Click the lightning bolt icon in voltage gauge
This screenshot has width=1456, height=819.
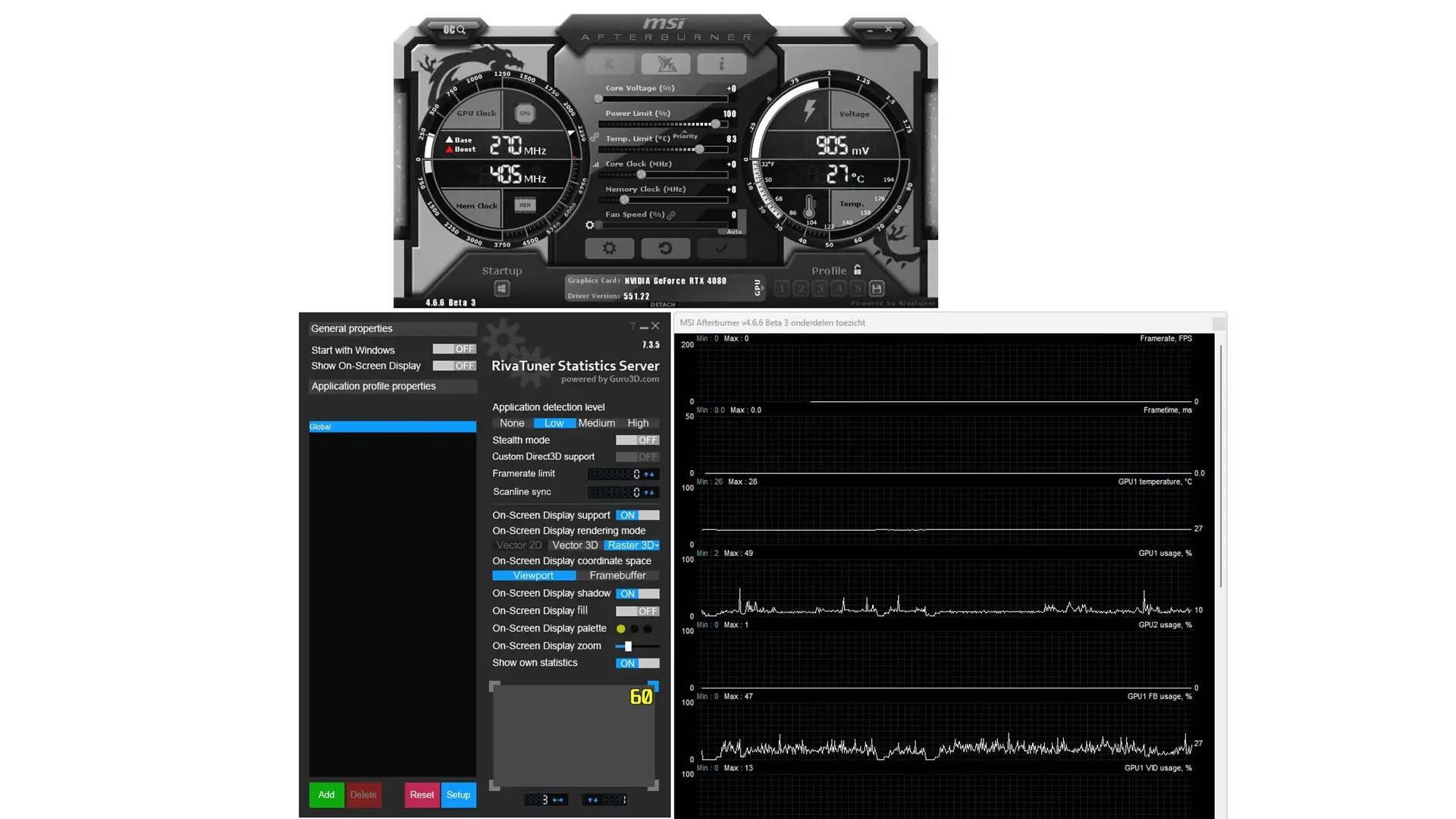pyautogui.click(x=810, y=111)
